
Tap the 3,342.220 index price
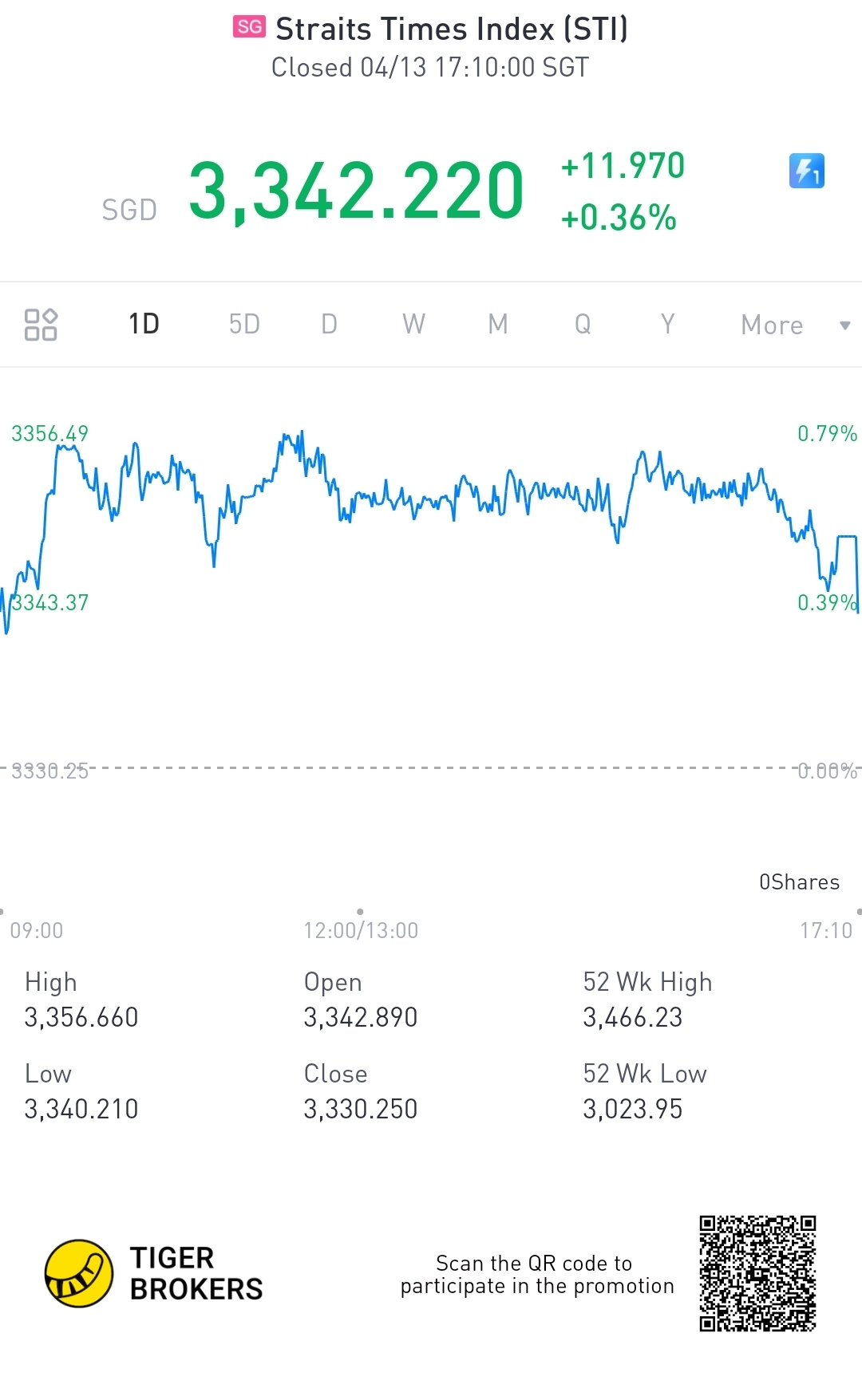(x=356, y=191)
